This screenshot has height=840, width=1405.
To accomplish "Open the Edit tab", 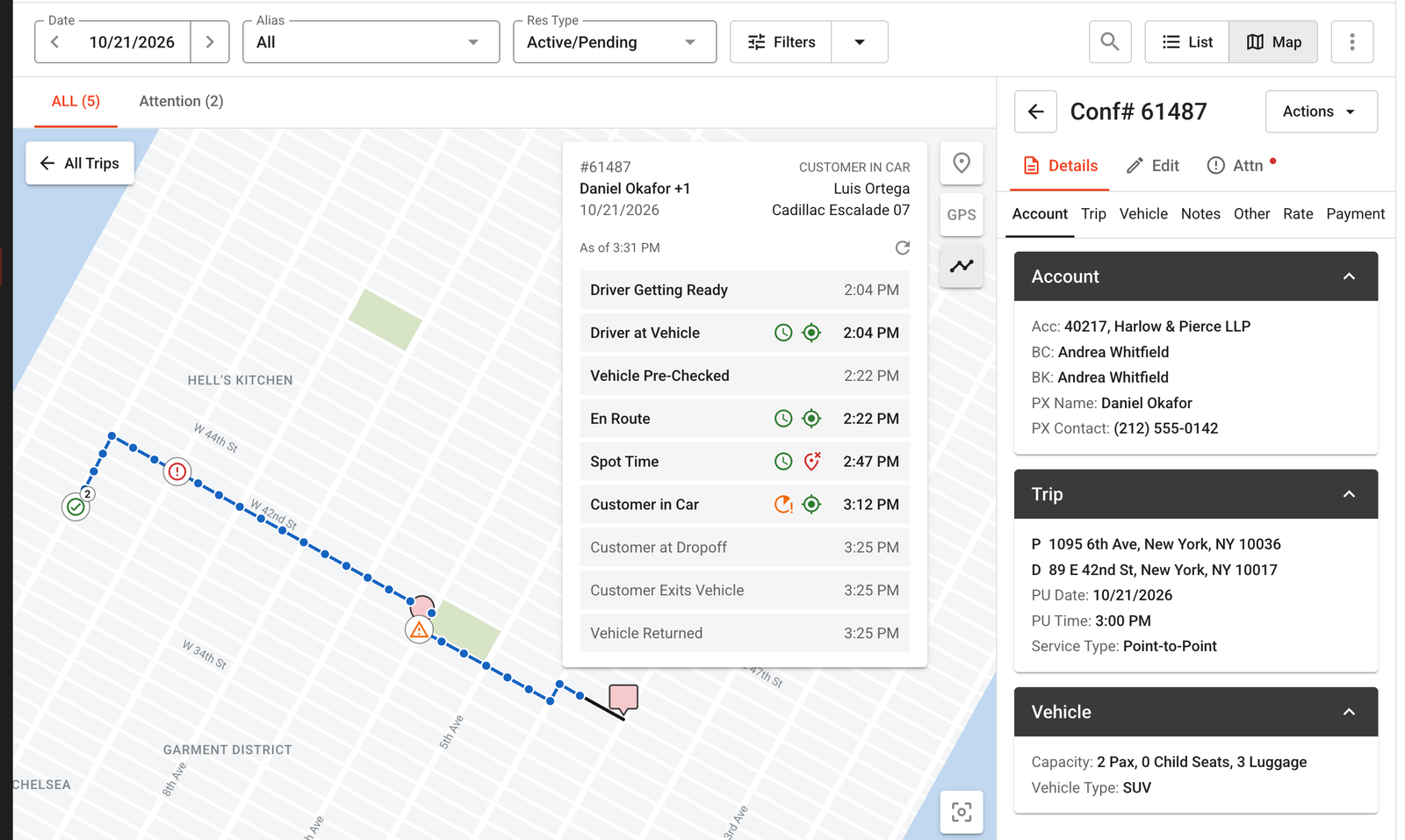I will point(1153,166).
